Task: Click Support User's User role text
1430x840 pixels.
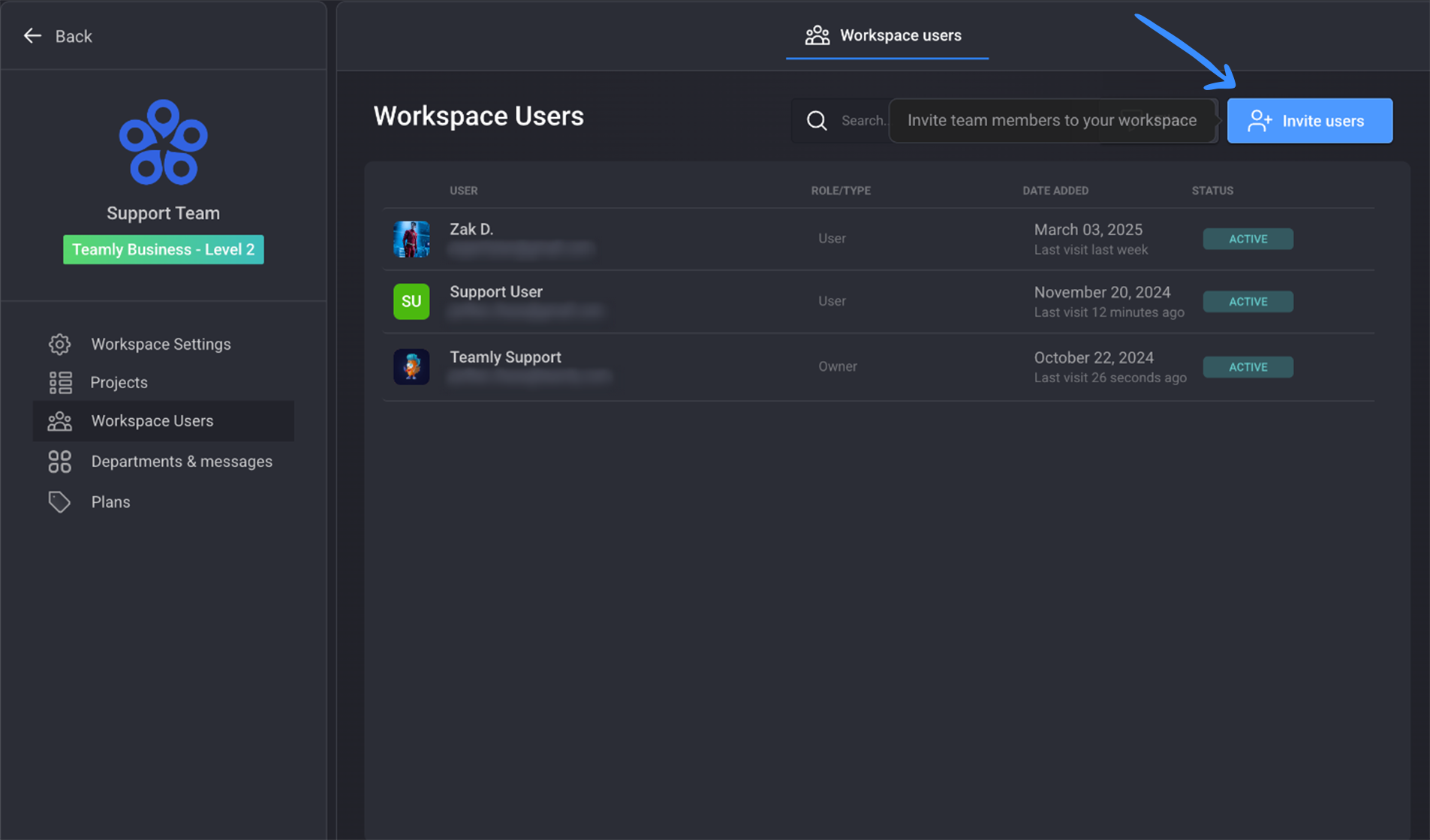Action: coord(832,300)
